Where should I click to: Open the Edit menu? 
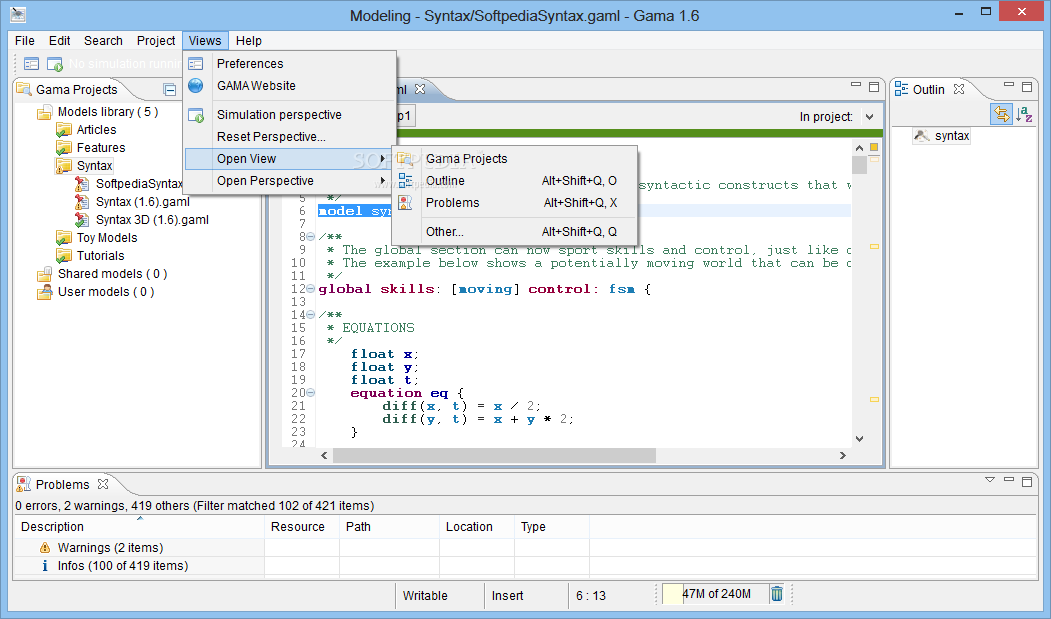60,41
